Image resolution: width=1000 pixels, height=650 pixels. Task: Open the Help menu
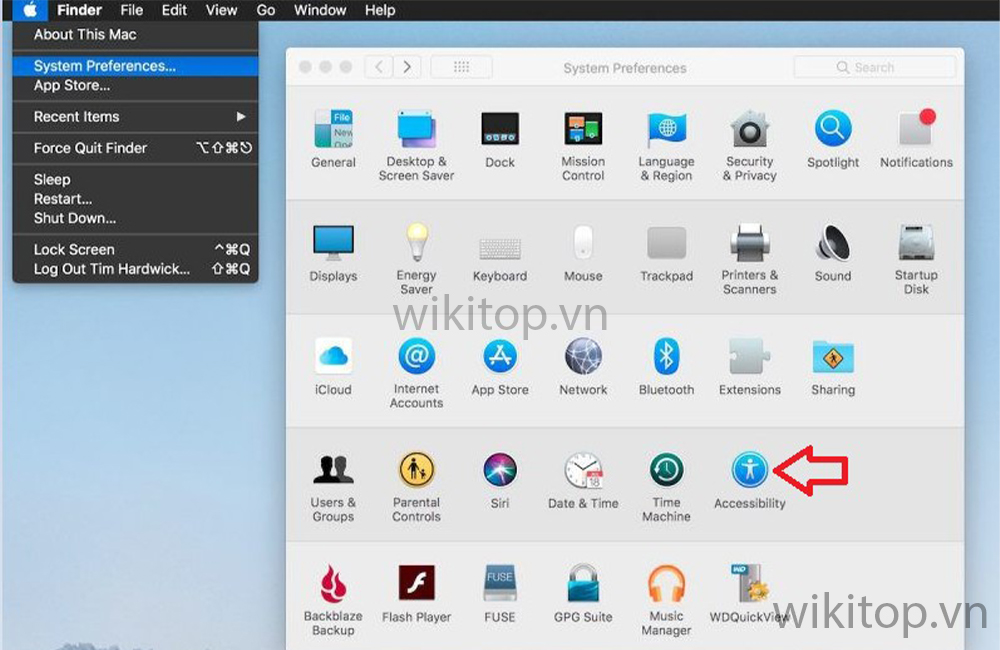pyautogui.click(x=380, y=10)
